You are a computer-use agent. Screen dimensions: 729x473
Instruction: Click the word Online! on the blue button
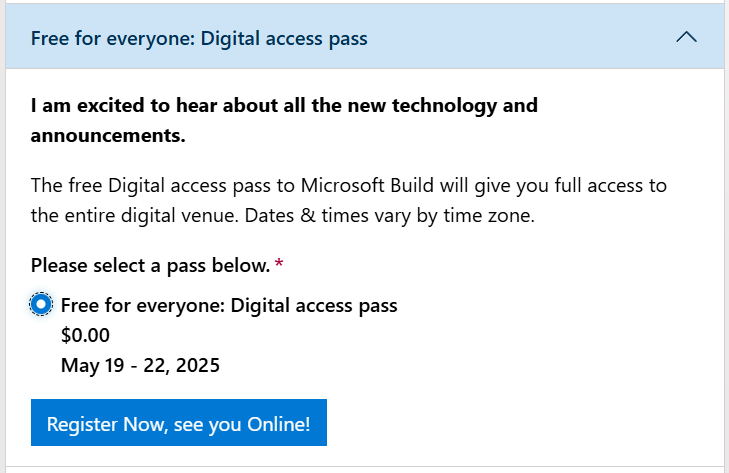click(x=278, y=424)
